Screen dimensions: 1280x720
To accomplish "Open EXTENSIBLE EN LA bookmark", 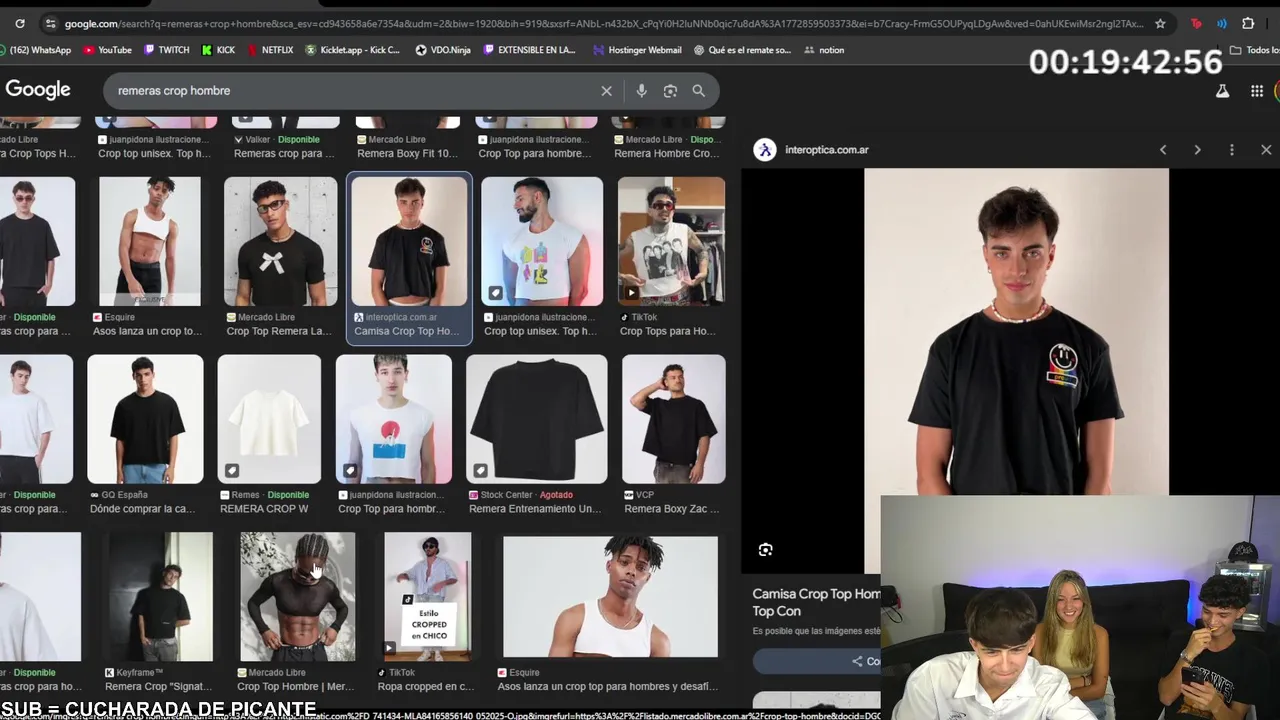I will click(530, 50).
